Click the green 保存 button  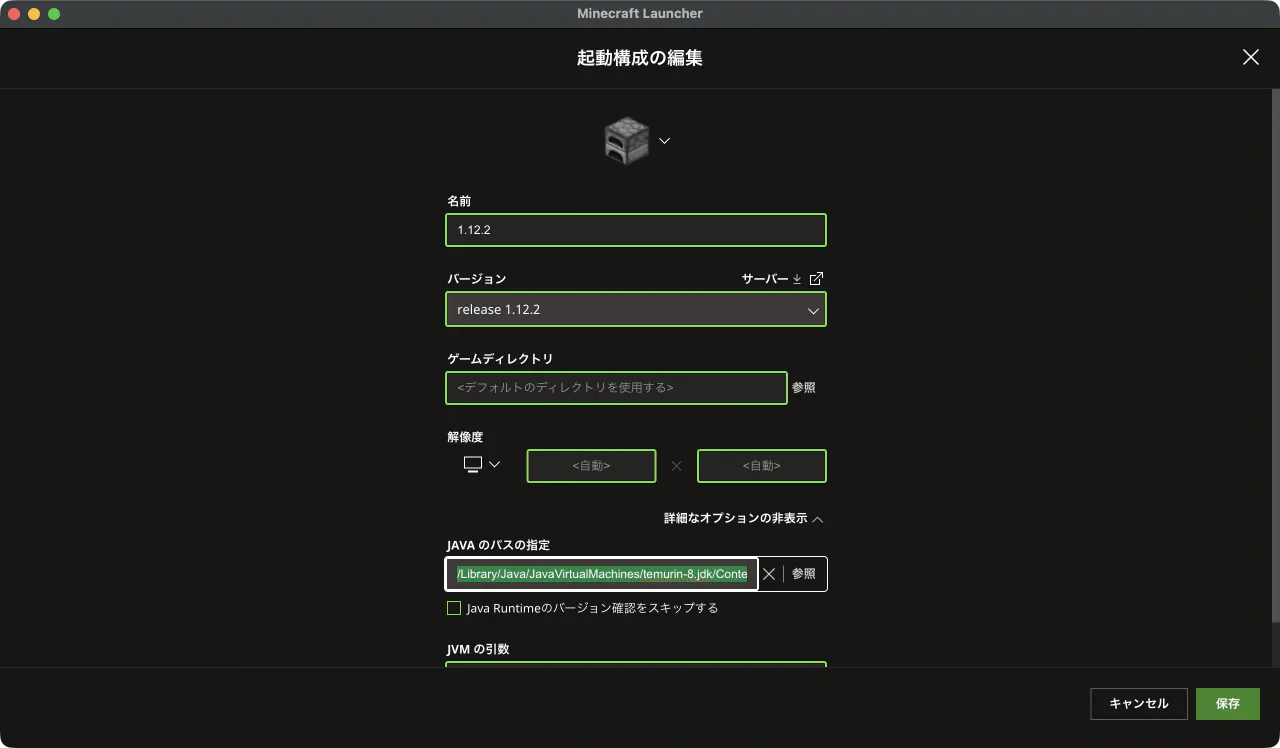pyautogui.click(x=1227, y=704)
